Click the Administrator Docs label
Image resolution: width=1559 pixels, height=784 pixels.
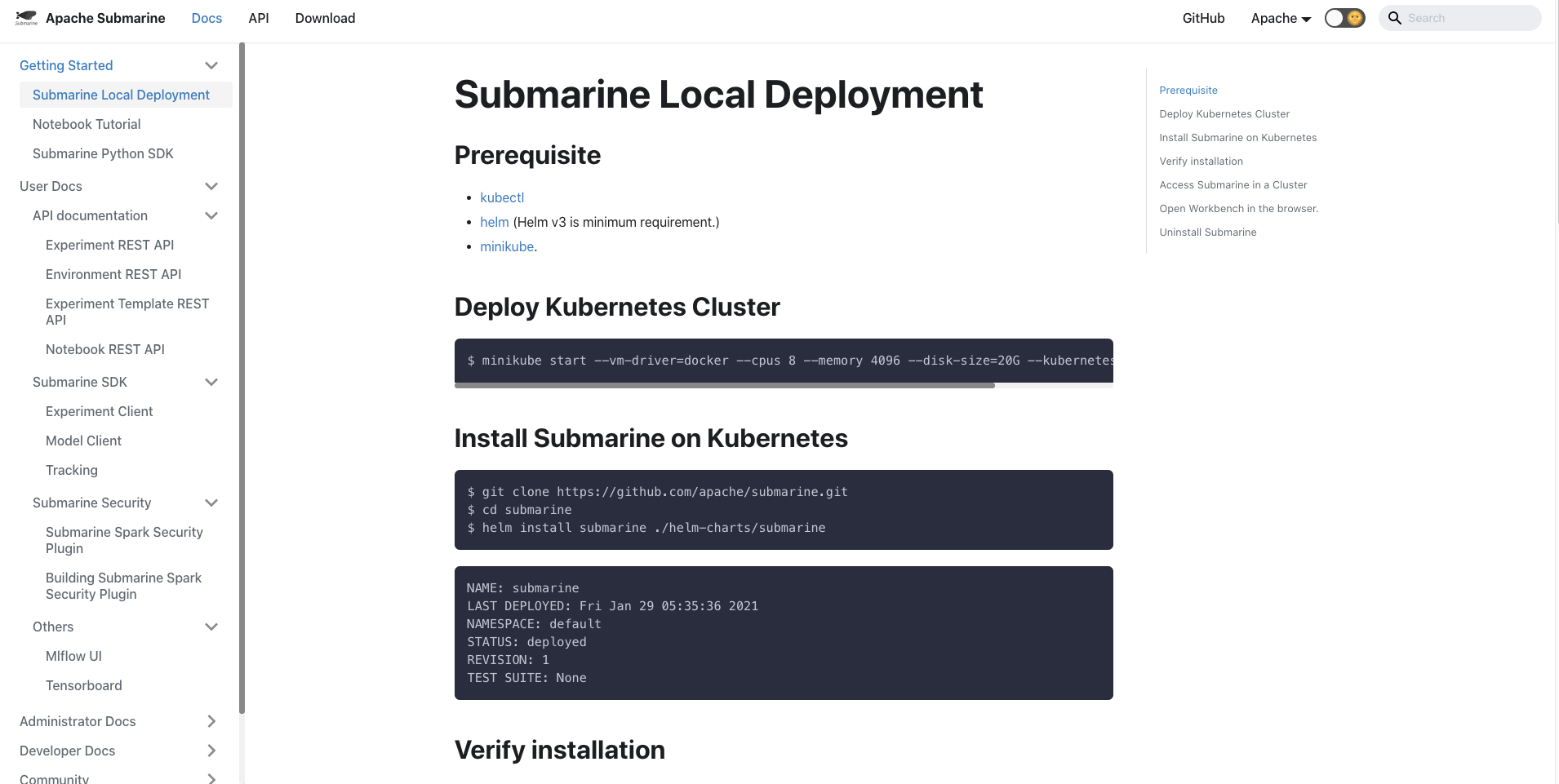coord(78,721)
